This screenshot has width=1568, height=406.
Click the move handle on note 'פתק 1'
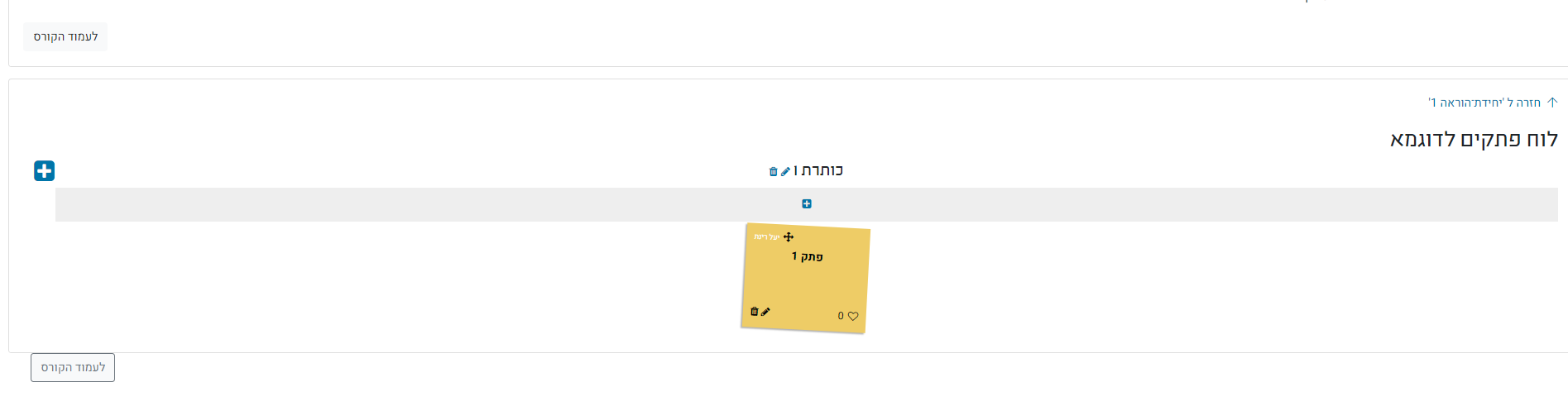[789, 237]
